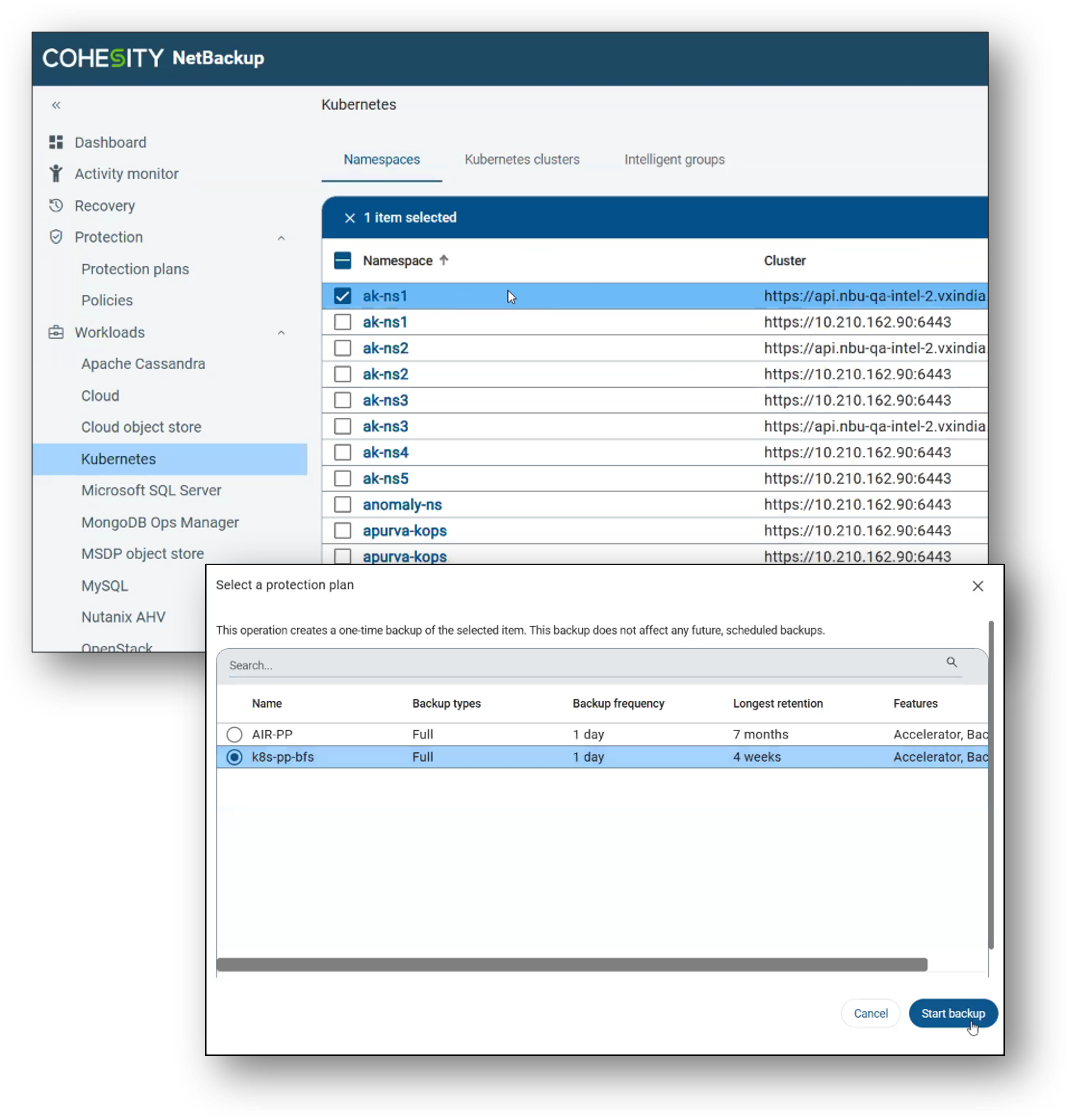Check the ak-ns4 row checkbox
The height and width of the screenshot is (1120, 1069).
pos(343,452)
